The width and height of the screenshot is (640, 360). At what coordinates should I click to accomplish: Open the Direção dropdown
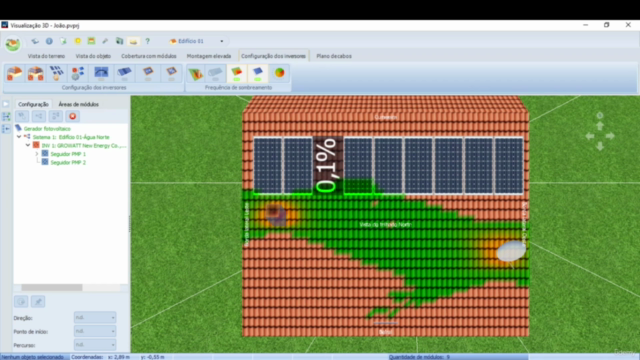[x=95, y=318]
